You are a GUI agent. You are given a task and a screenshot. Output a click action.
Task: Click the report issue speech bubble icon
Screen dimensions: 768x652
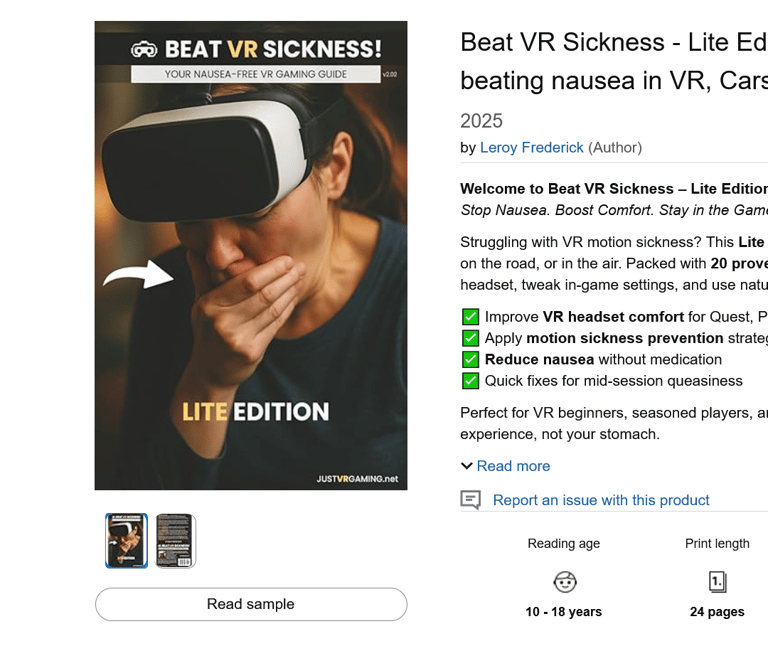tap(471, 500)
